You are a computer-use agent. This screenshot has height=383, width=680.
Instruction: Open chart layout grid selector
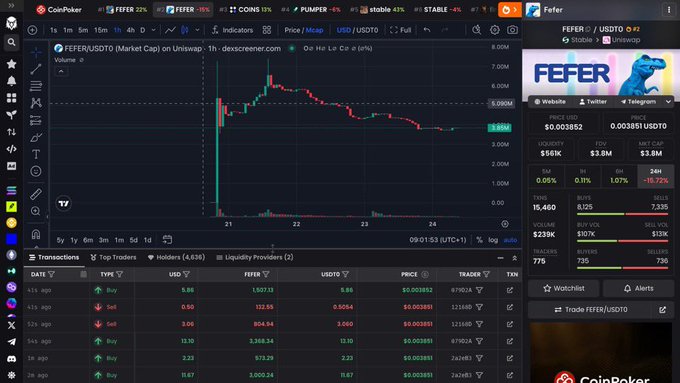(x=267, y=30)
